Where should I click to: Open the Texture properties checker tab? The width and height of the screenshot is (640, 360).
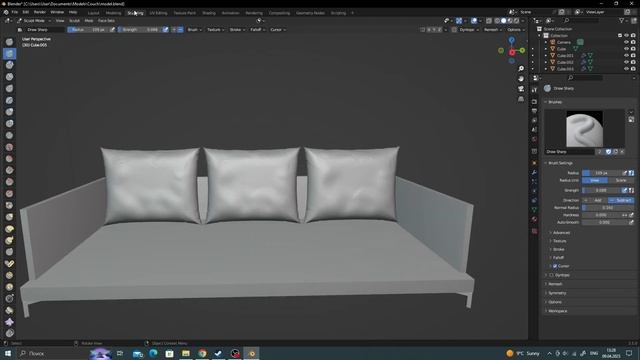[534, 231]
